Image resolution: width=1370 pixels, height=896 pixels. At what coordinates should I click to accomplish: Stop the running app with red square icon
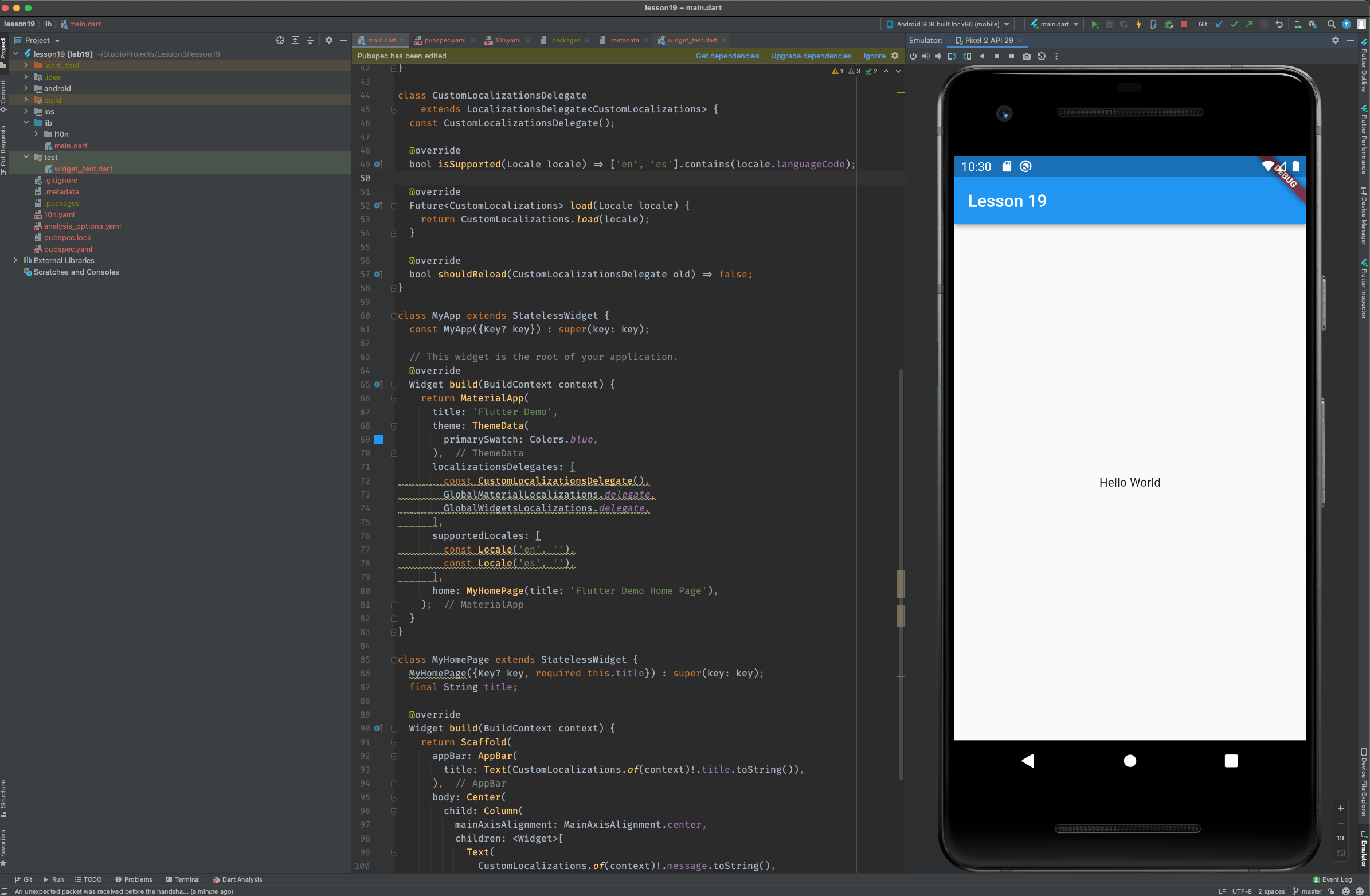click(x=1184, y=24)
